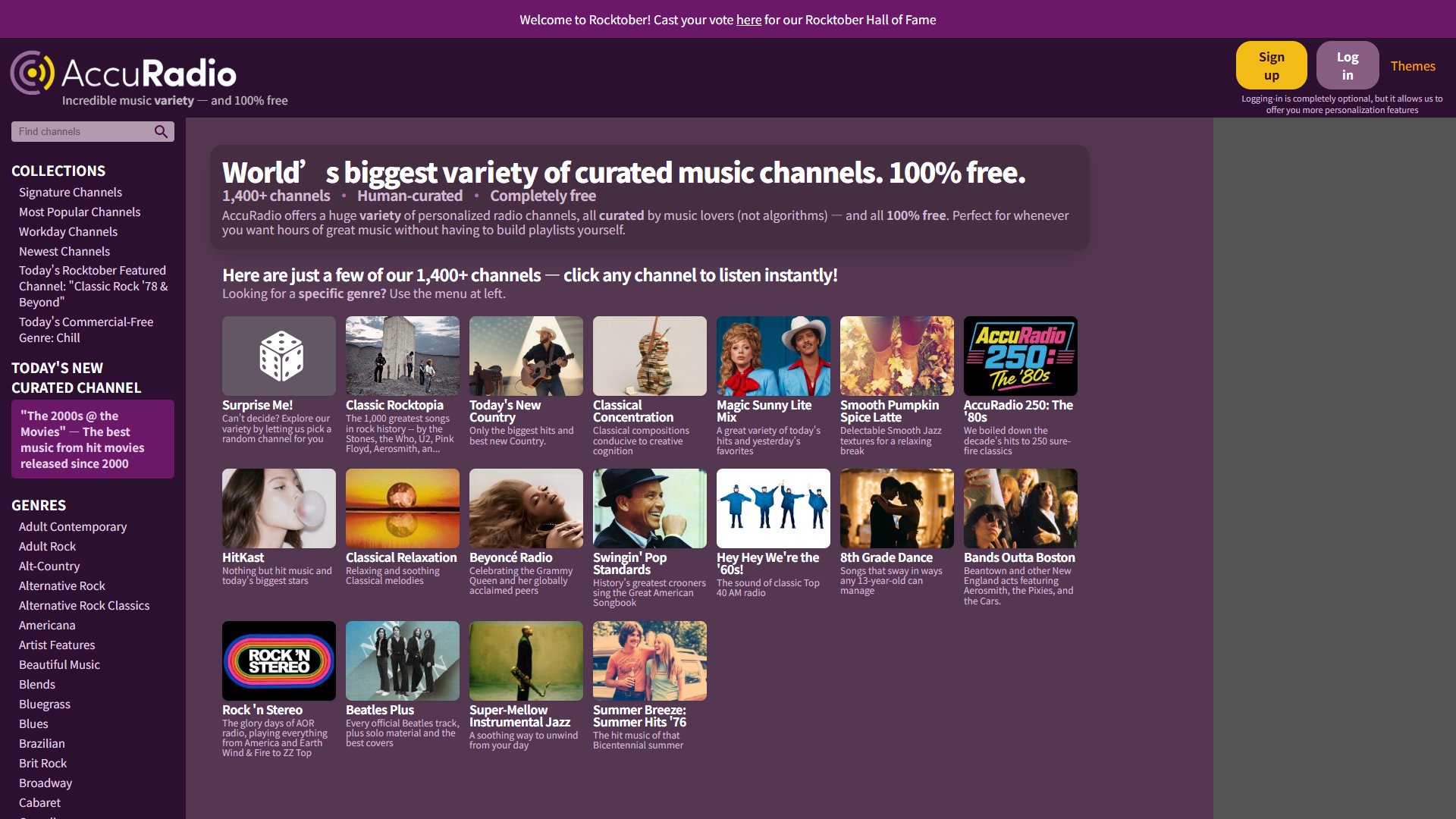Open "The 2000s @ the Movies" curated channel

tap(93, 439)
